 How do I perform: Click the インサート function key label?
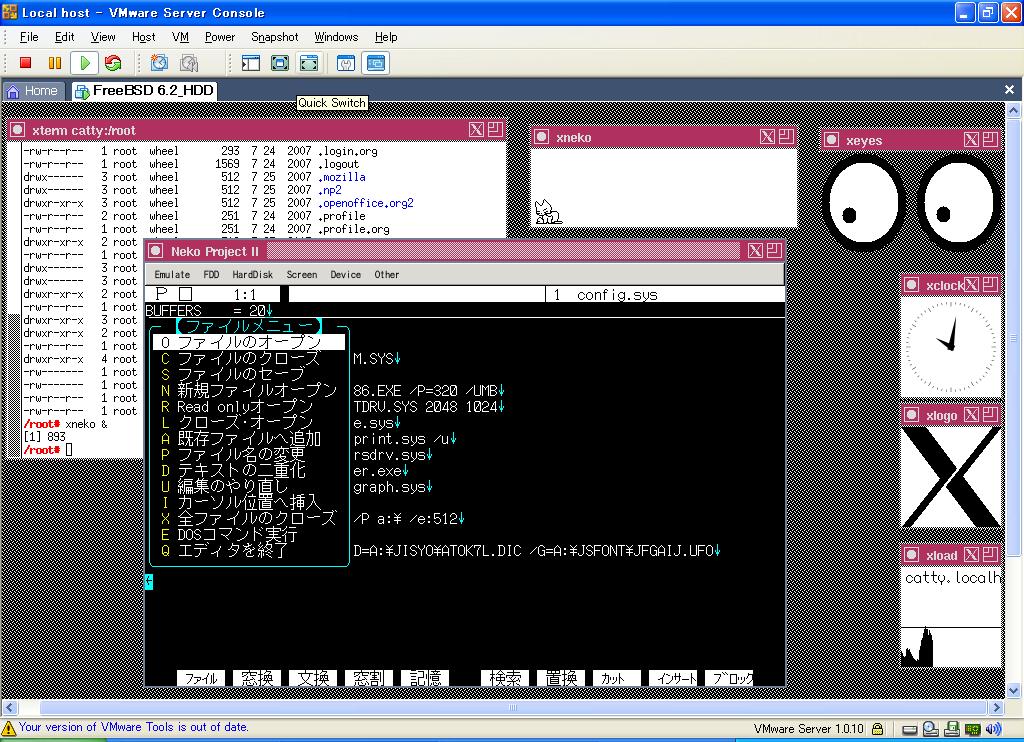coord(673,678)
